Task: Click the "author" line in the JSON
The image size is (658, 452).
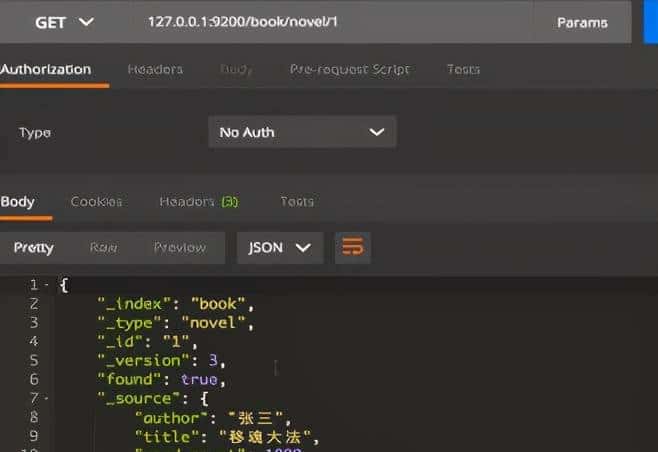Action: 213,418
